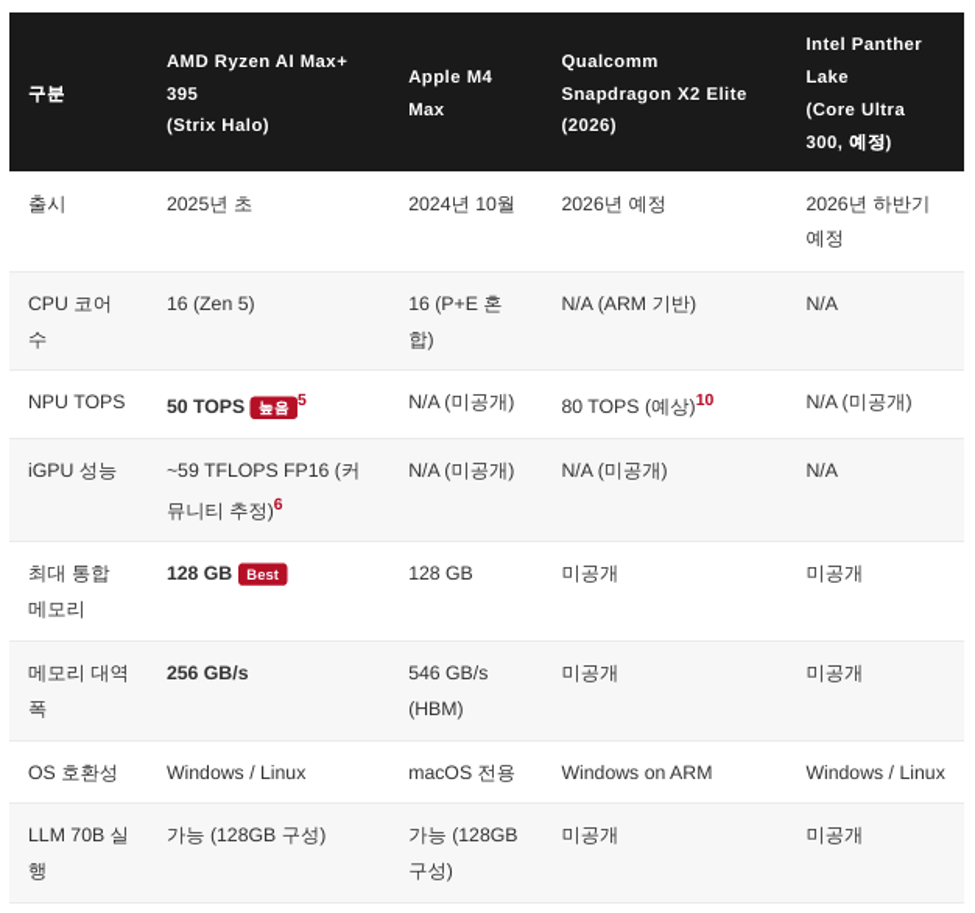Viewport: 975px width, 913px height.
Task: Click the LLM 70B 실행 row label
Action: click(x=78, y=852)
